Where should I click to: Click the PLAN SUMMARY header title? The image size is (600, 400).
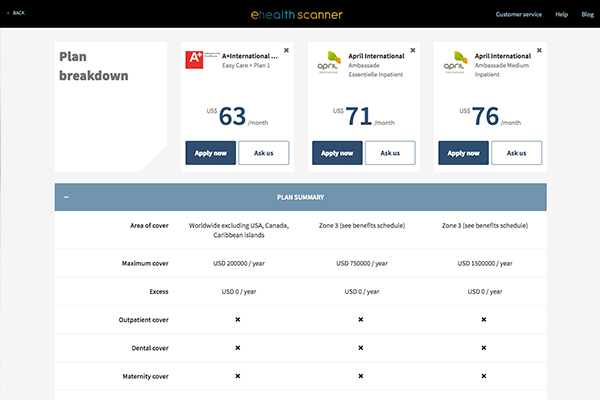(x=300, y=198)
